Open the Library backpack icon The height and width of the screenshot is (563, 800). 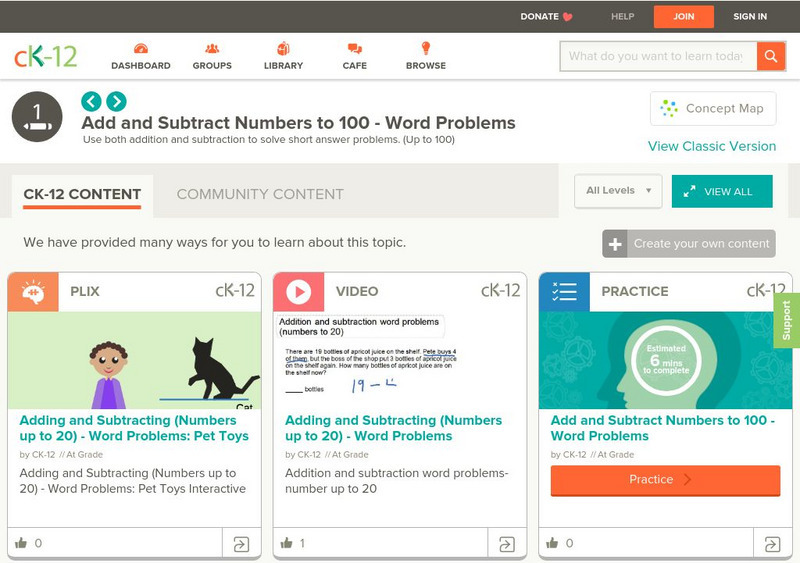tap(283, 48)
